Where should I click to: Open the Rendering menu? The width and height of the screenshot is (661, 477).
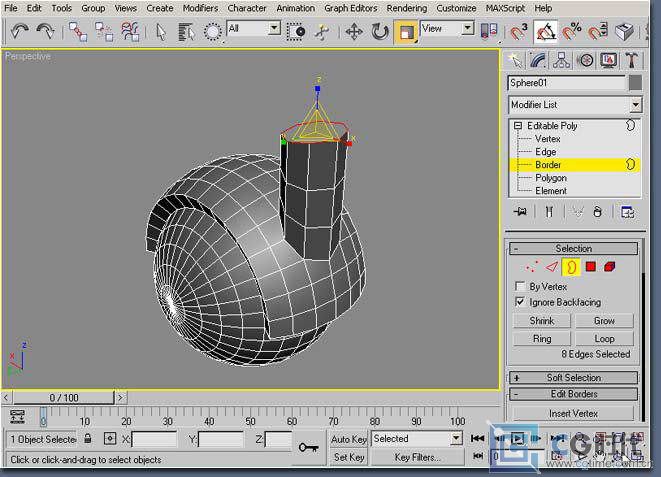(x=406, y=8)
